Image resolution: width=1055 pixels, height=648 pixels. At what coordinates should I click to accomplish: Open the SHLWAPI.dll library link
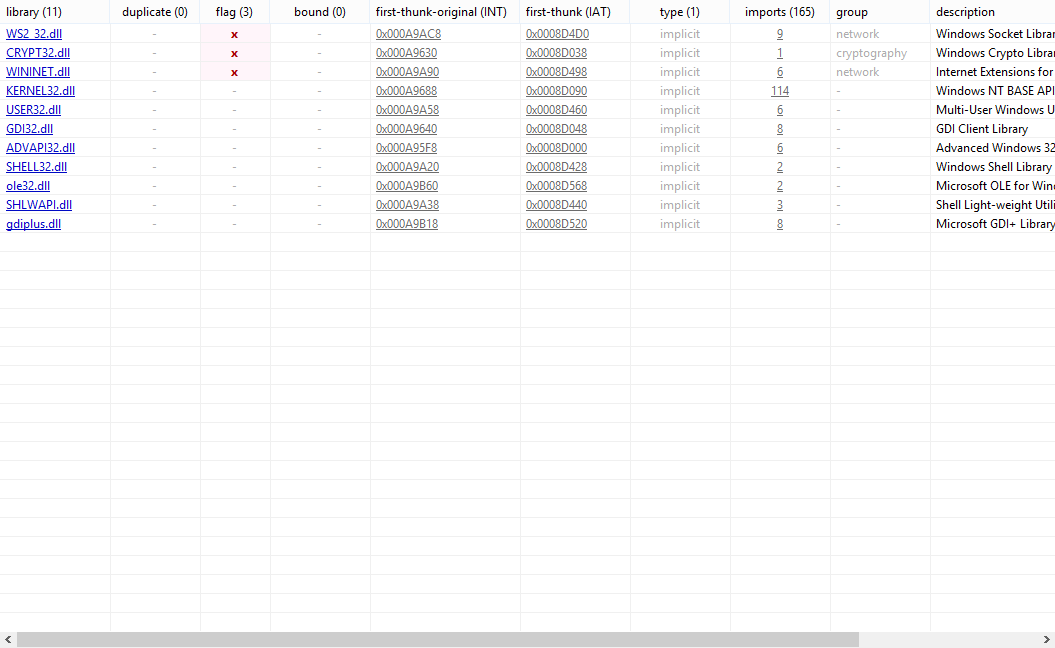(x=39, y=205)
